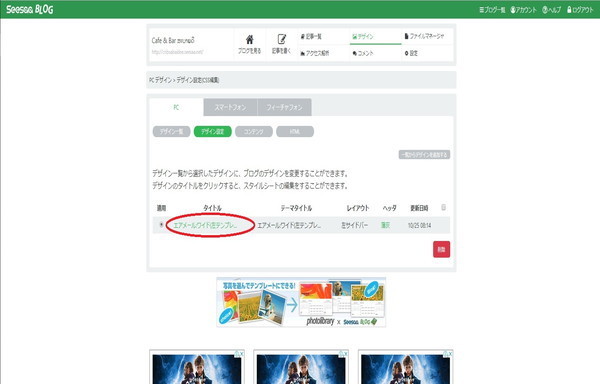Open the write article pencil icon
Viewport: 600px width, 384px height.
point(282,39)
